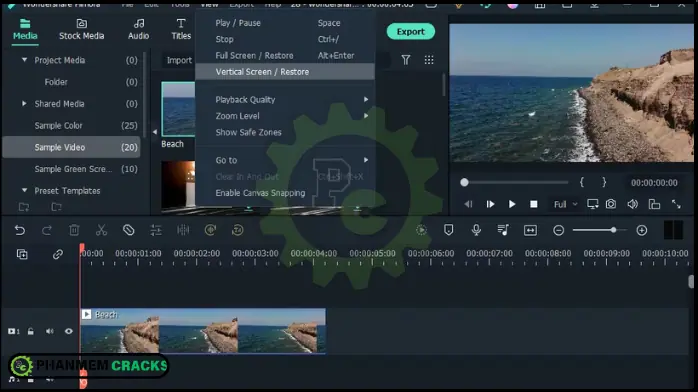The height and width of the screenshot is (392, 698).
Task: Select the Beach clip on timeline
Action: 203,331
